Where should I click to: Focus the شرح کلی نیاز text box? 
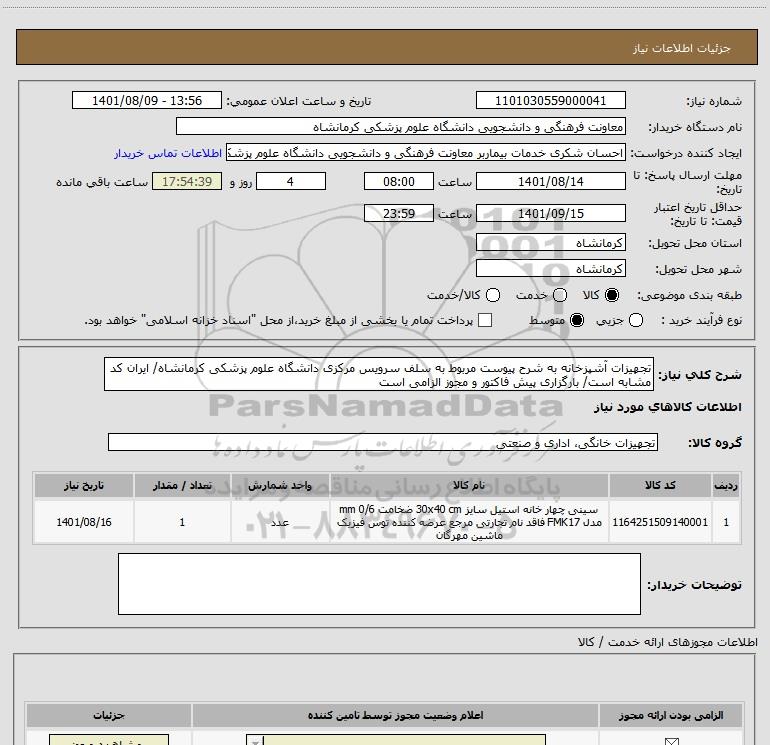(x=379, y=374)
